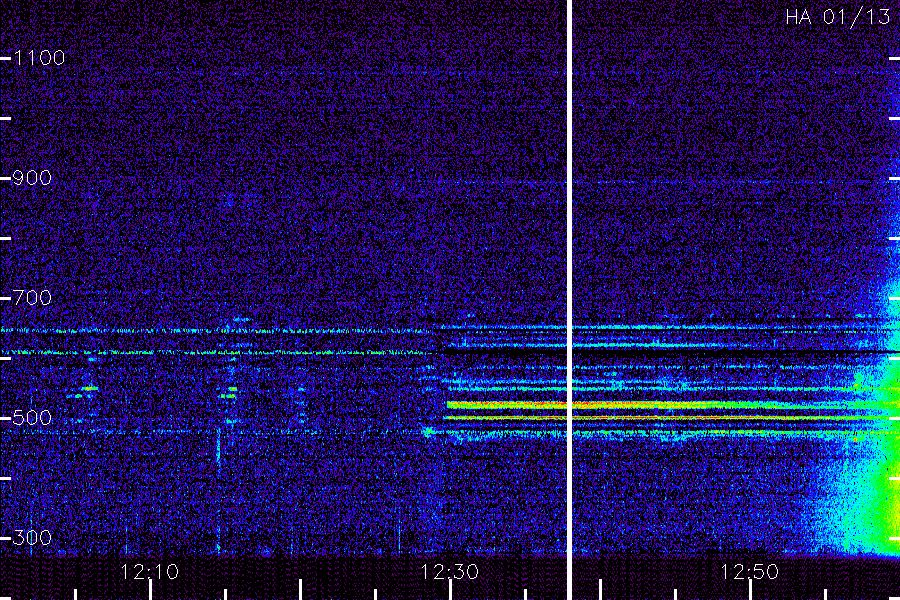Click the 700 frequency axis label
Image resolution: width=900 pixels, height=600 pixels.
click(x=32, y=298)
